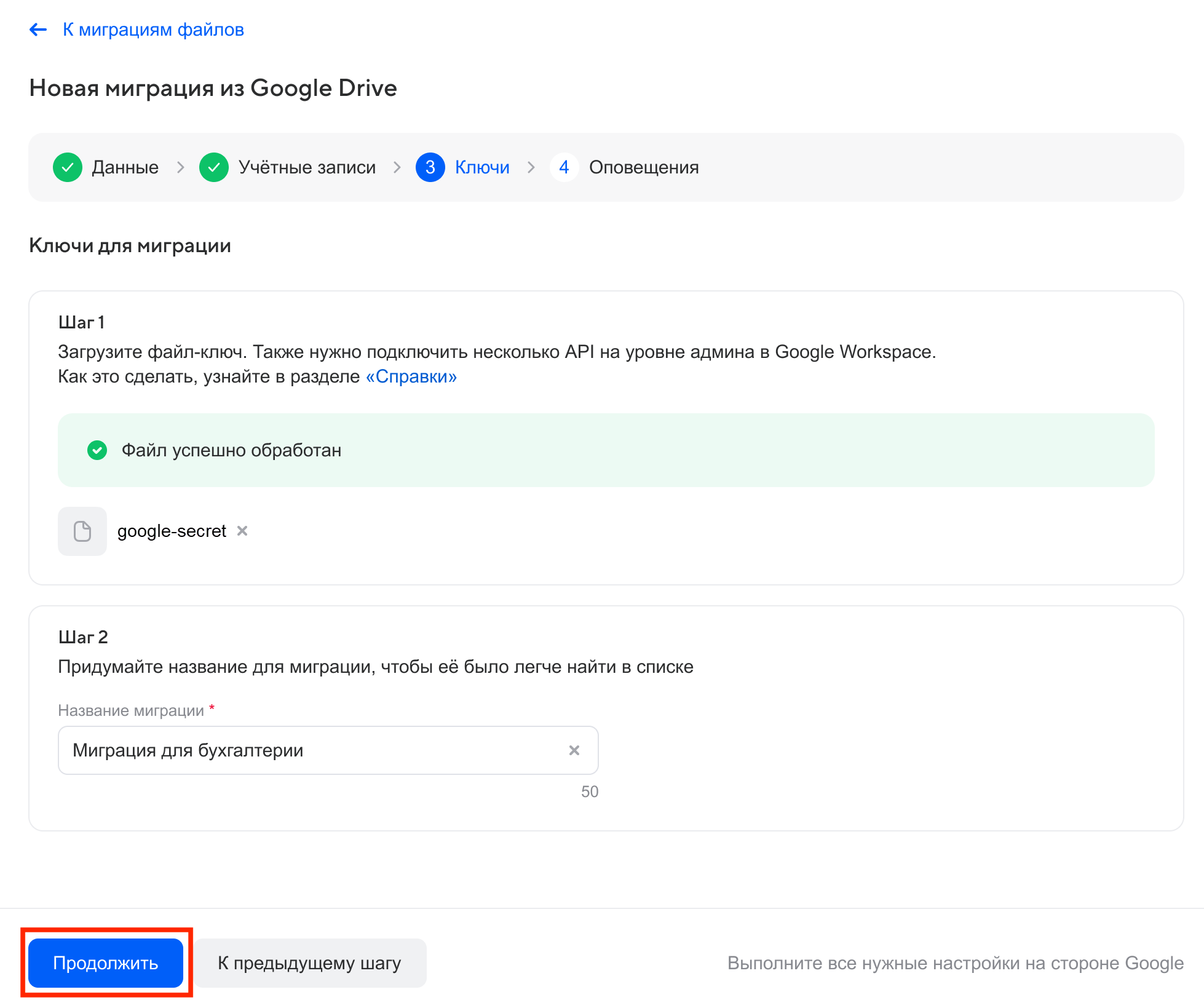1204x1008 pixels.
Task: Clear the migration name field
Action: point(574,750)
